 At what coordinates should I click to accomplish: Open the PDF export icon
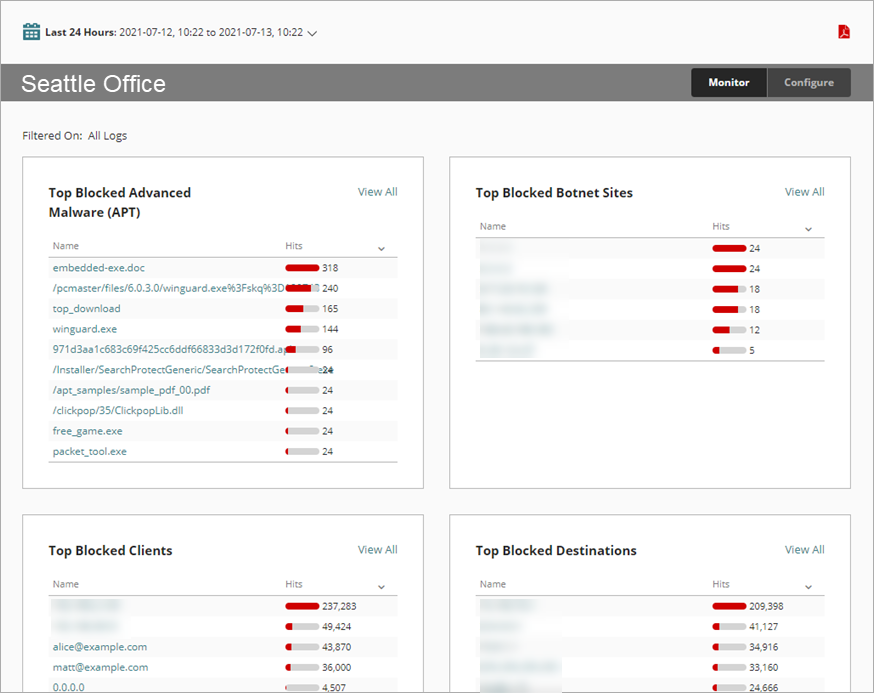pos(844,31)
